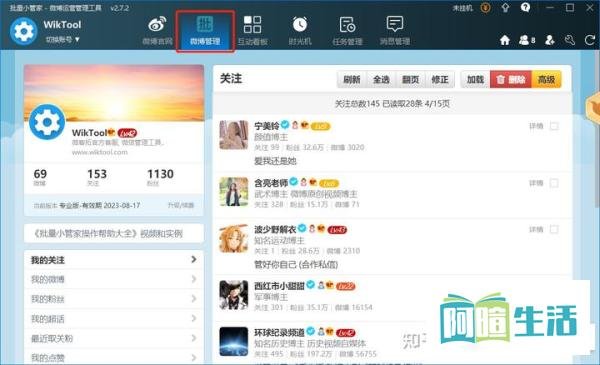
Task: Click the blue verified badge of 宁美怜
Action: tap(285, 124)
